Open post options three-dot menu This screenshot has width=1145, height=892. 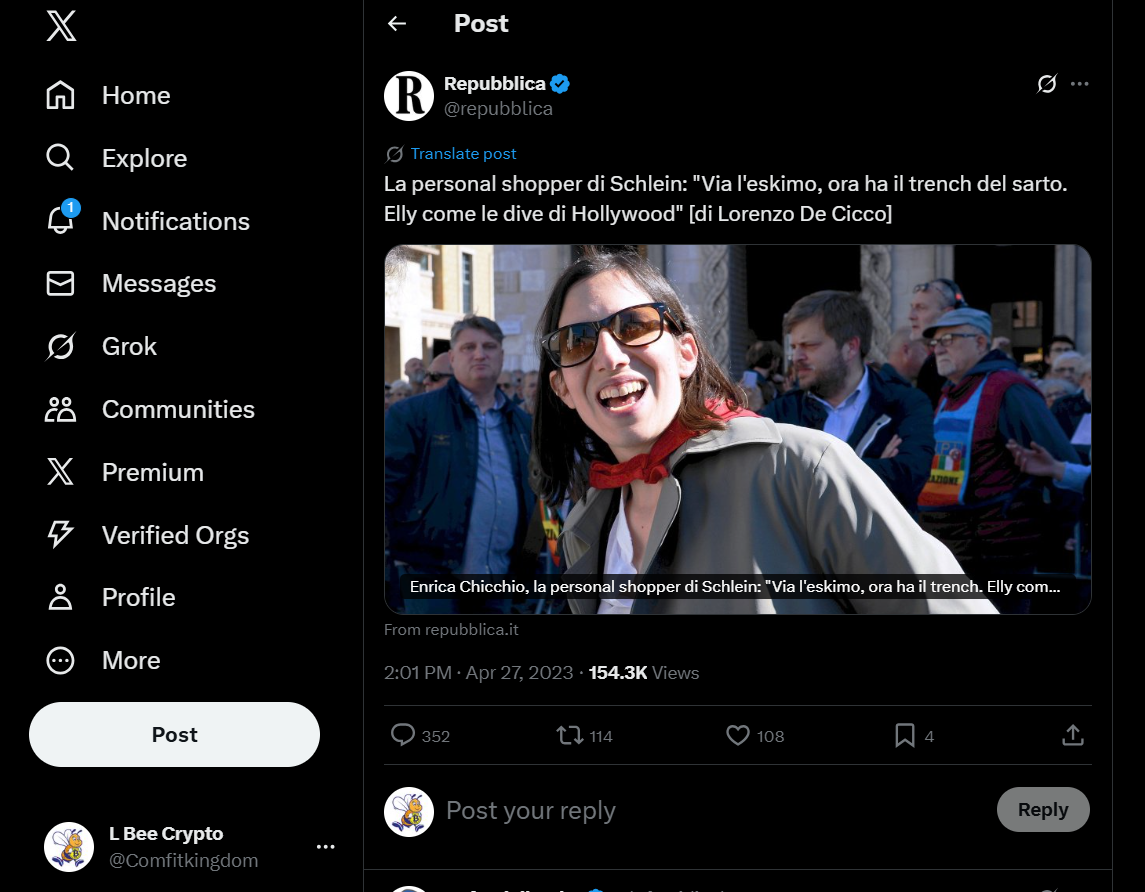[1080, 84]
